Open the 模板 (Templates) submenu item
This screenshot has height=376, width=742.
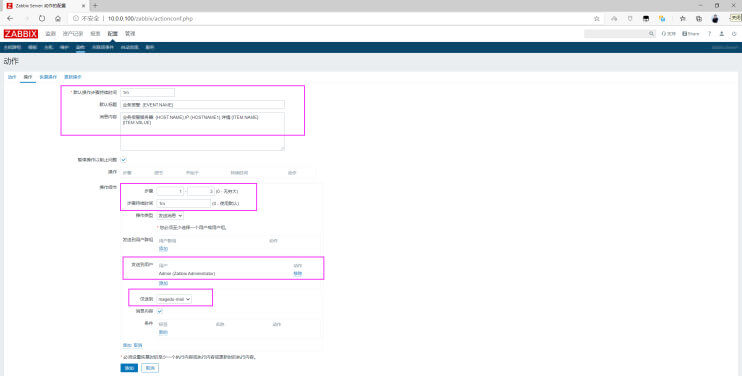[32, 47]
